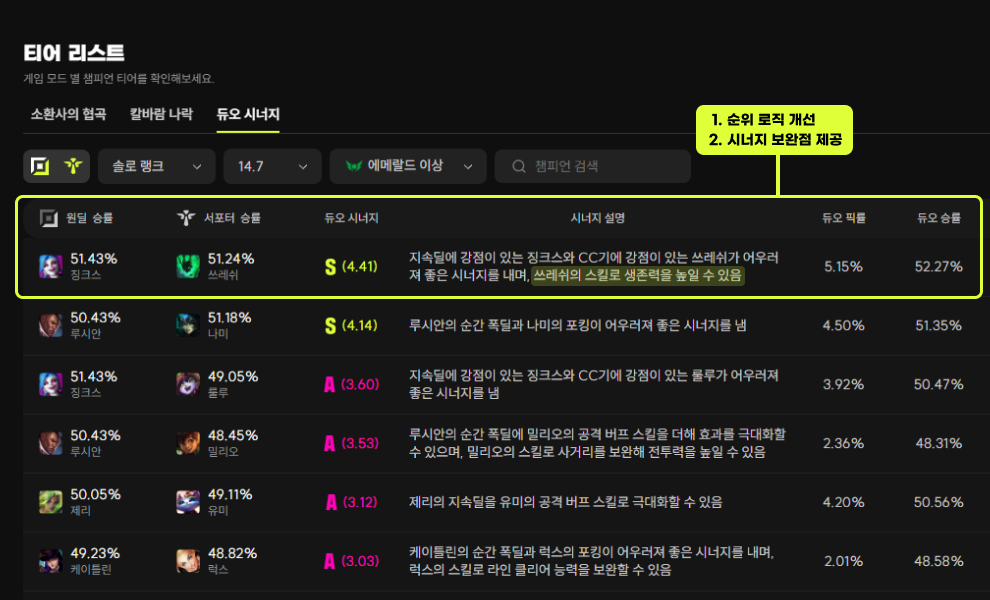Click the 제리 and 유미 synergy description
This screenshot has height=600, width=990.
point(566,502)
